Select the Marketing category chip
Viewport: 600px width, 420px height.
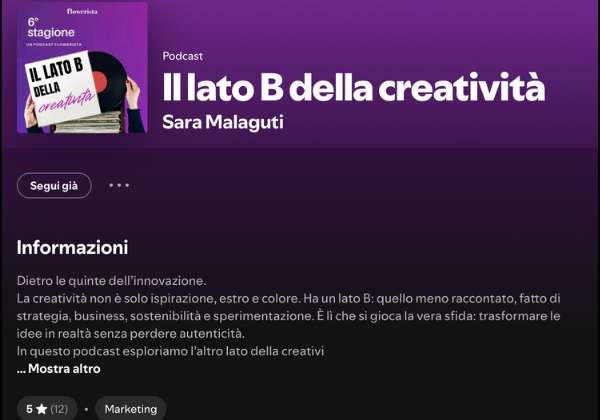click(131, 409)
